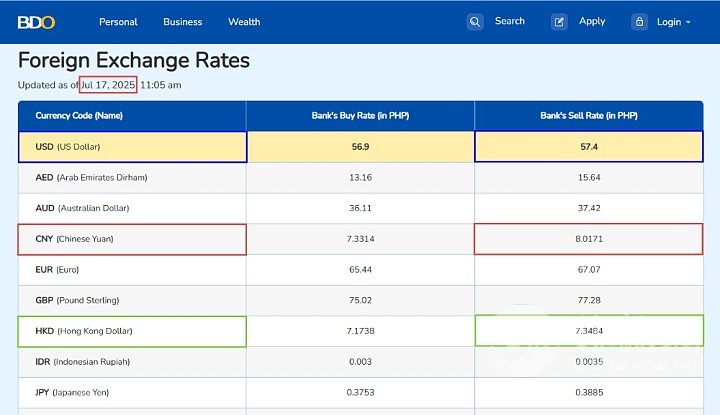The image size is (720, 415).
Task: Click CNY buy rate 7.3314
Action: (x=360, y=239)
